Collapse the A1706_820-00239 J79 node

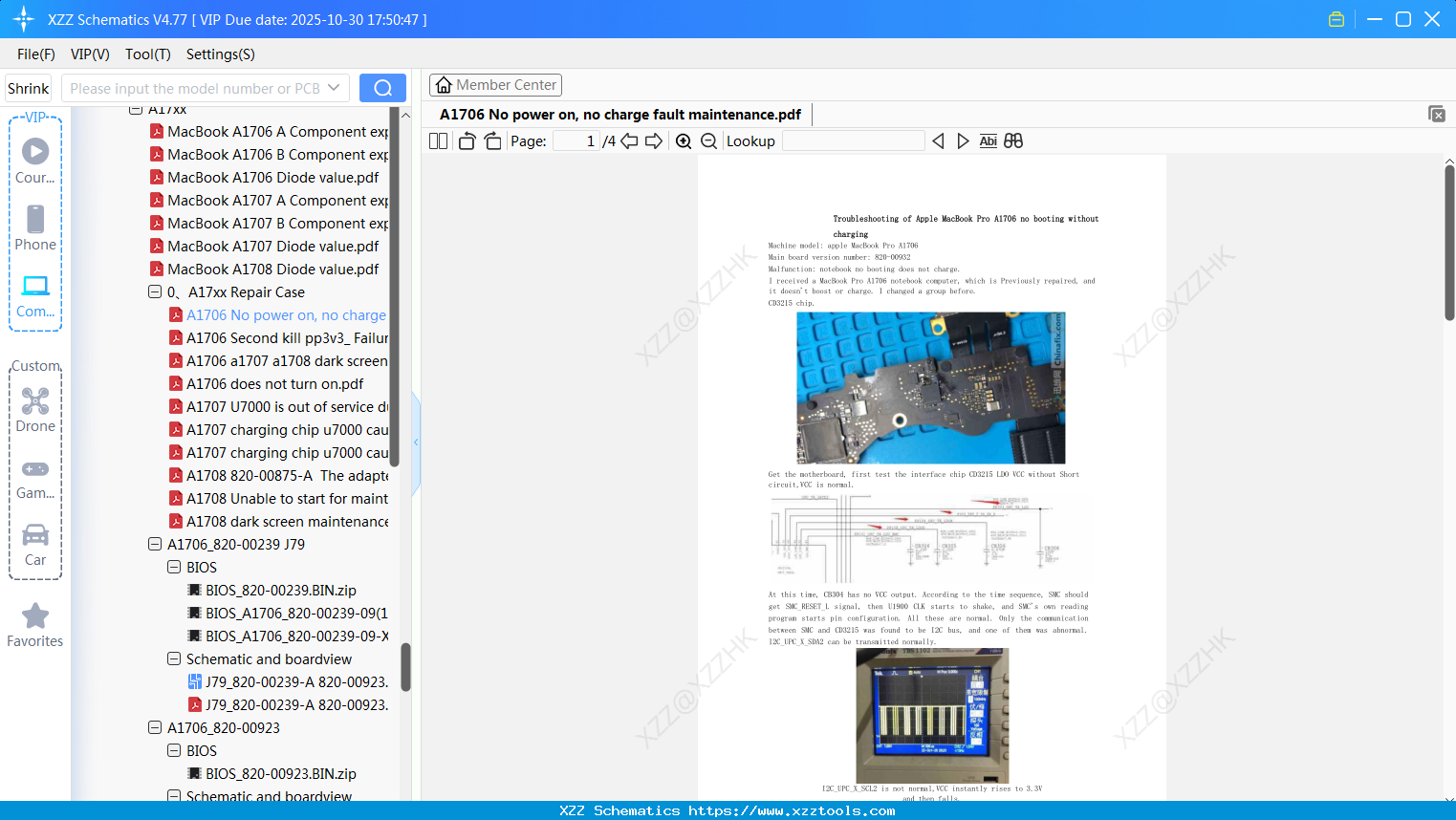click(155, 545)
